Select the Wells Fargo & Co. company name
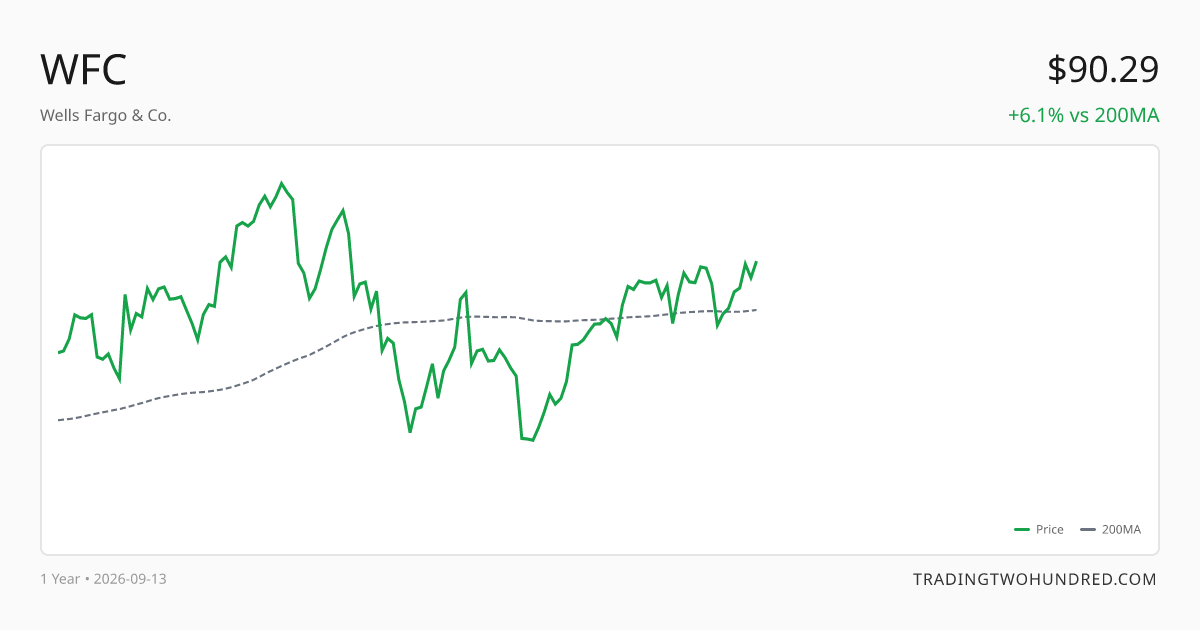The width and height of the screenshot is (1200, 630). click(106, 115)
